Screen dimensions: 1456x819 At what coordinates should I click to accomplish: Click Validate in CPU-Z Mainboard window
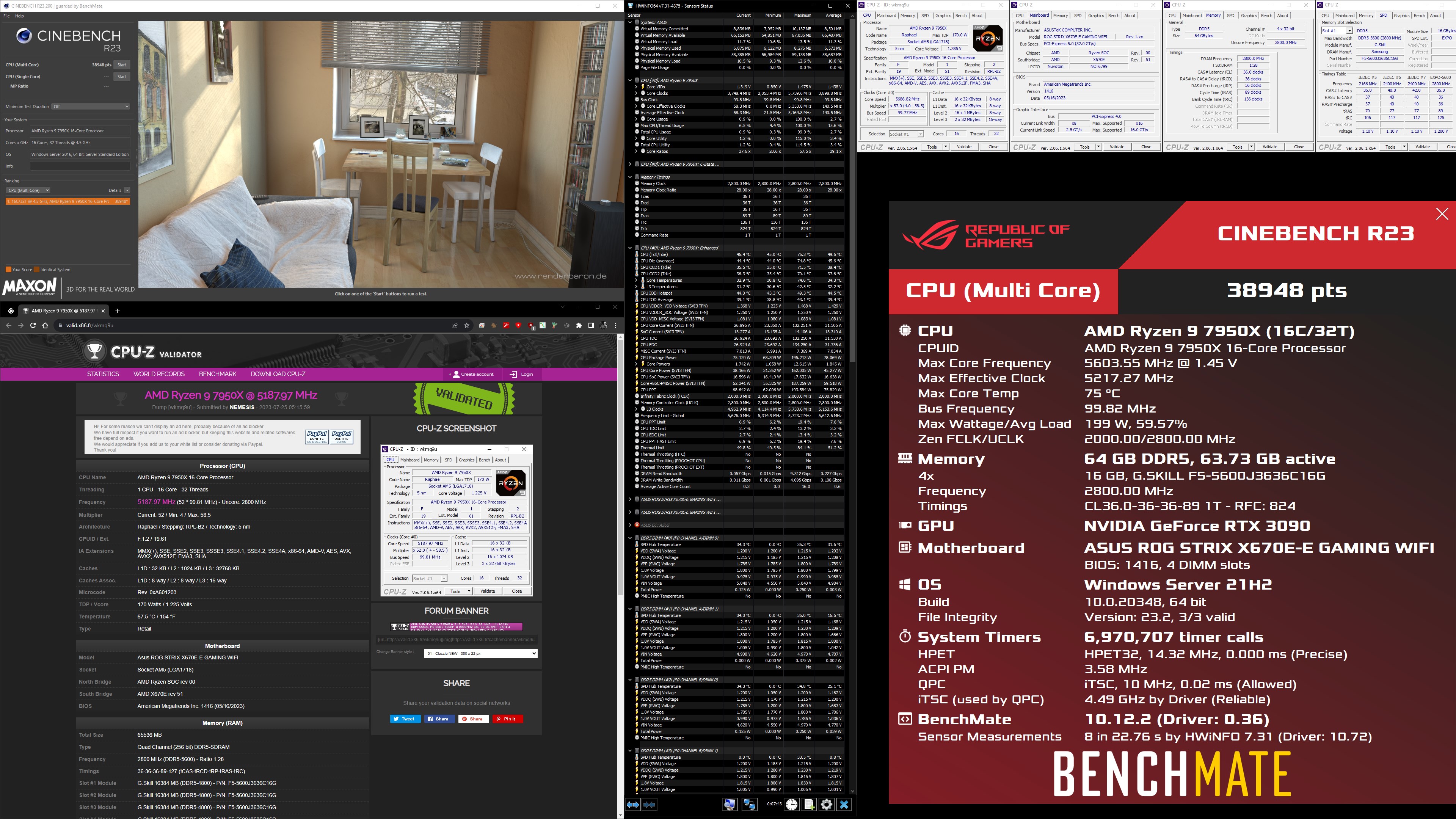click(x=1117, y=147)
